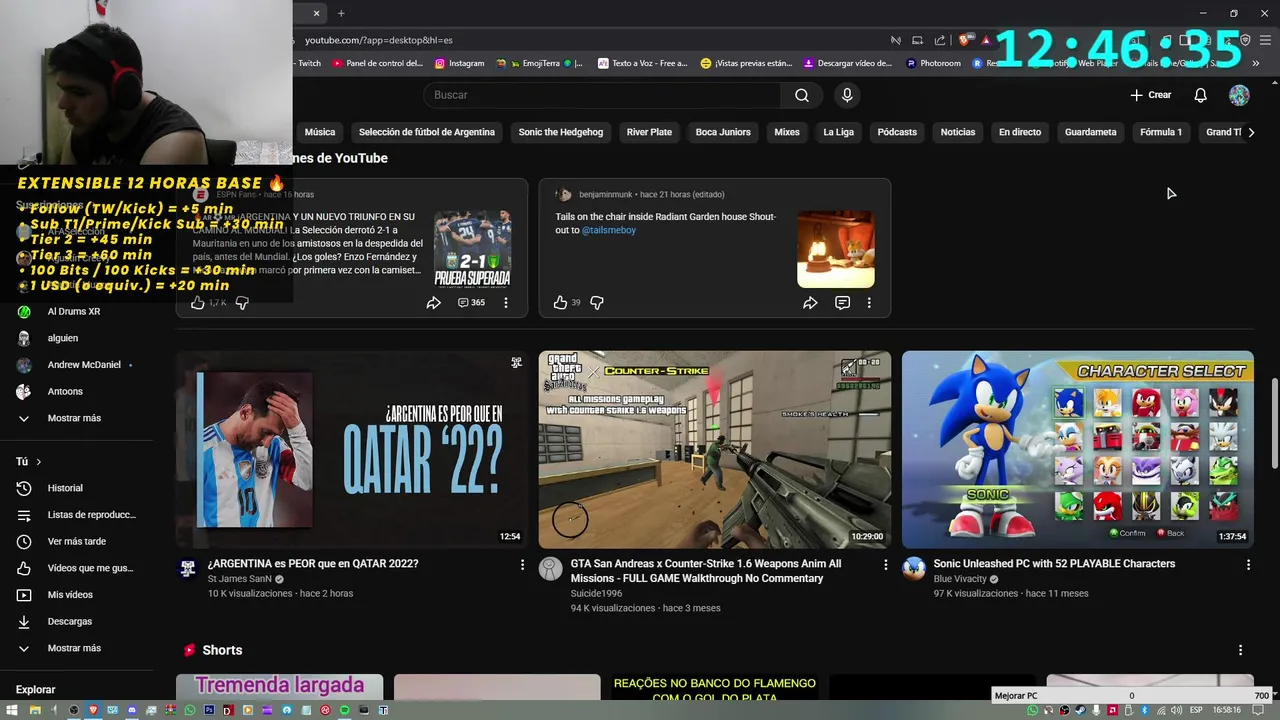Show more category chips with the right arrow
Viewport: 1280px width, 720px height.
click(x=1250, y=132)
